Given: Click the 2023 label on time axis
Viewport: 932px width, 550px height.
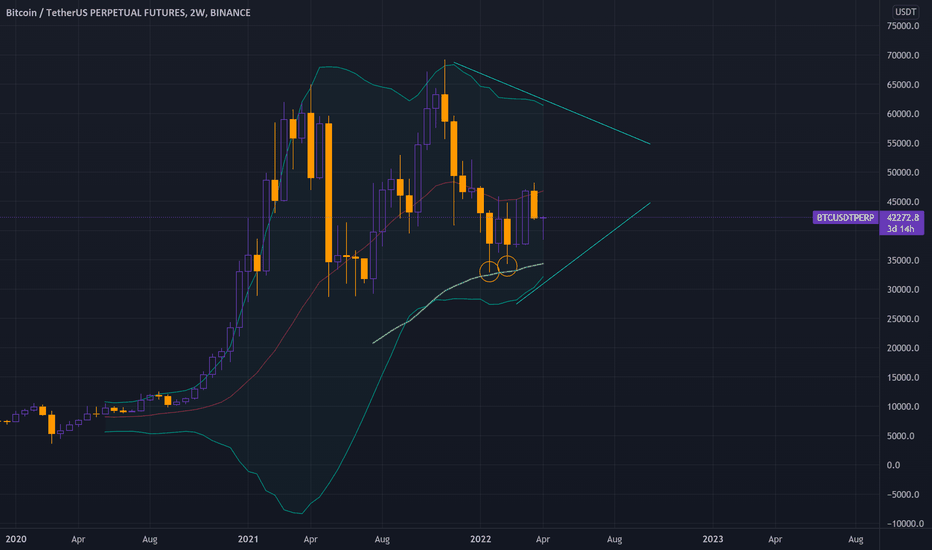Looking at the screenshot, I should click(713, 539).
